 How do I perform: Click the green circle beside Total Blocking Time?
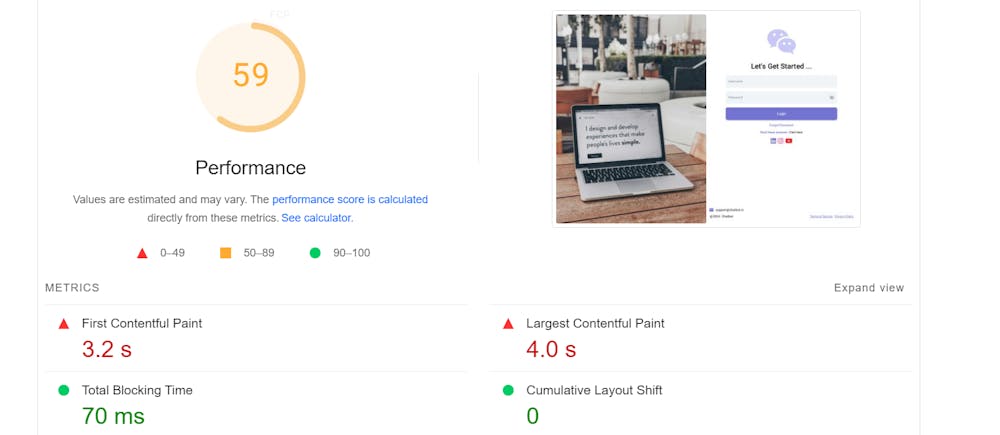pos(64,390)
